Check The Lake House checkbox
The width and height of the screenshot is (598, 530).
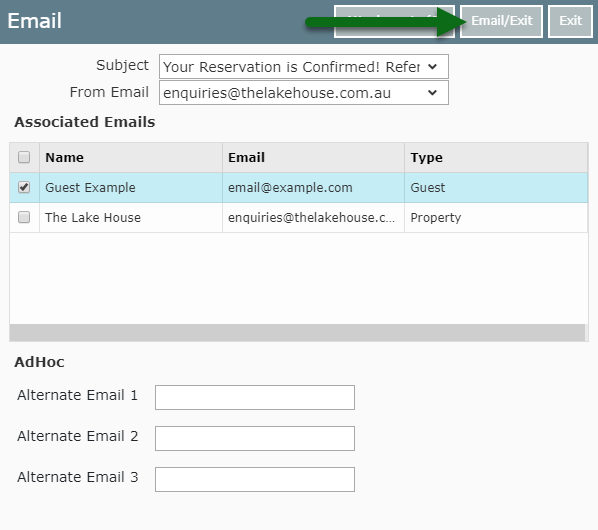click(24, 217)
